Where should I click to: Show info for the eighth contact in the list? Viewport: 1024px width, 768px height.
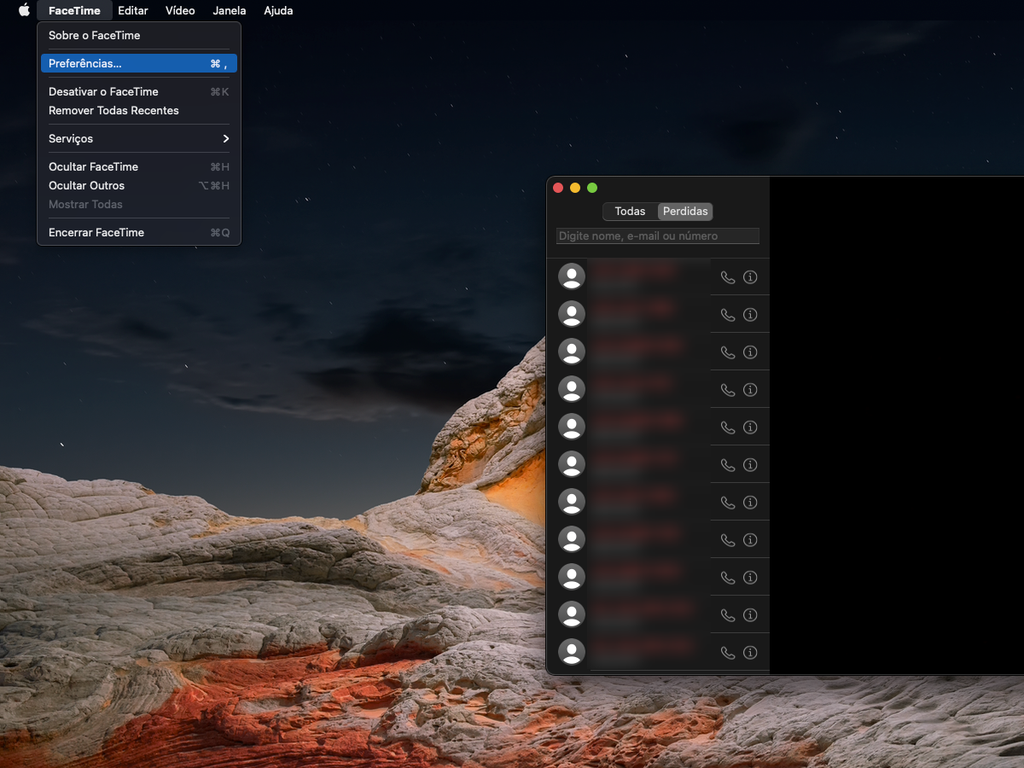[750, 540]
